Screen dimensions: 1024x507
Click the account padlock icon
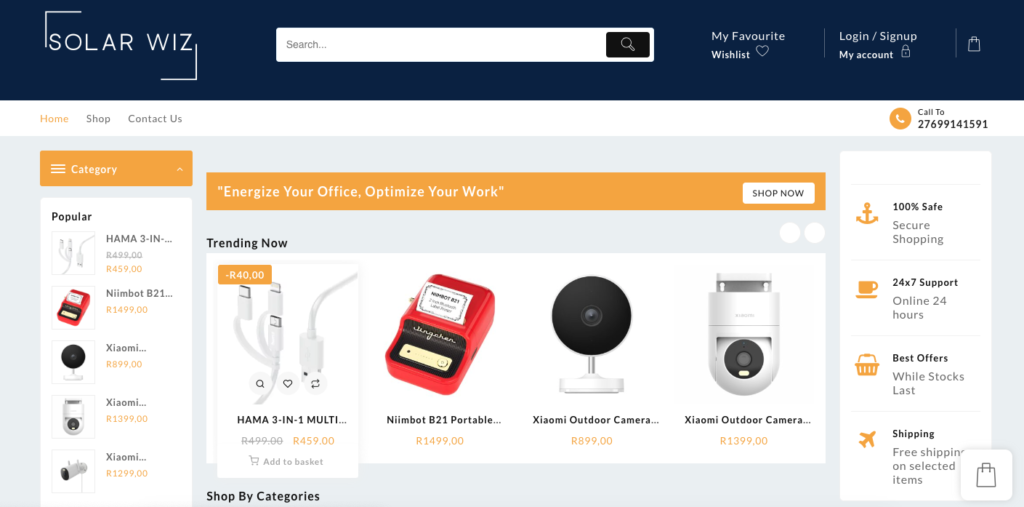pyautogui.click(x=906, y=52)
